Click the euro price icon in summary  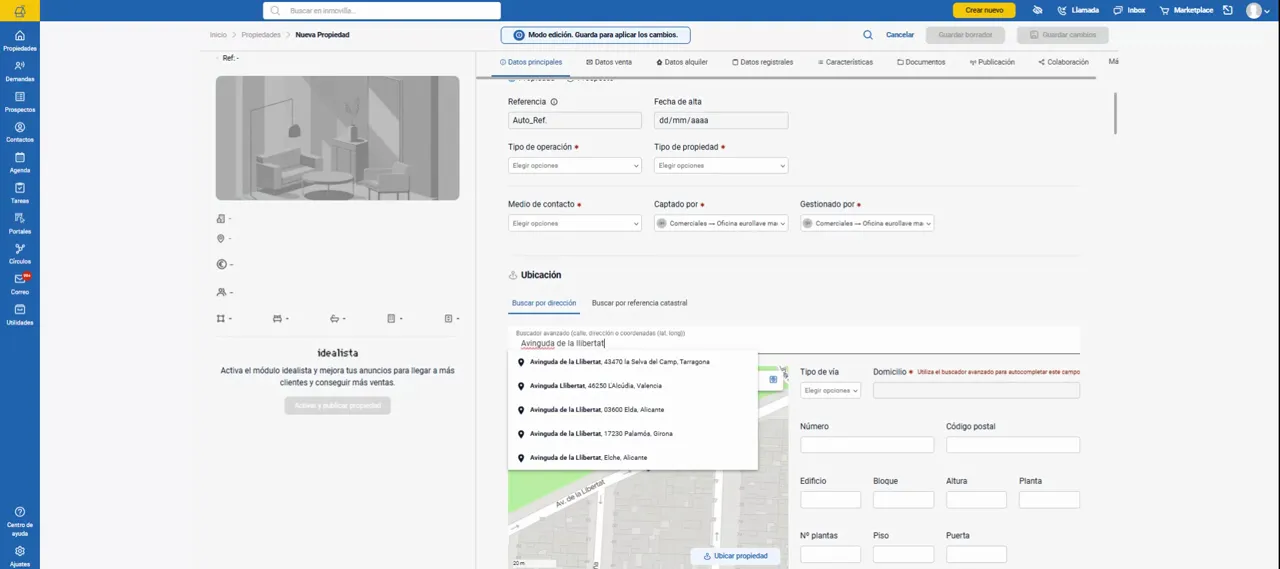coord(221,265)
